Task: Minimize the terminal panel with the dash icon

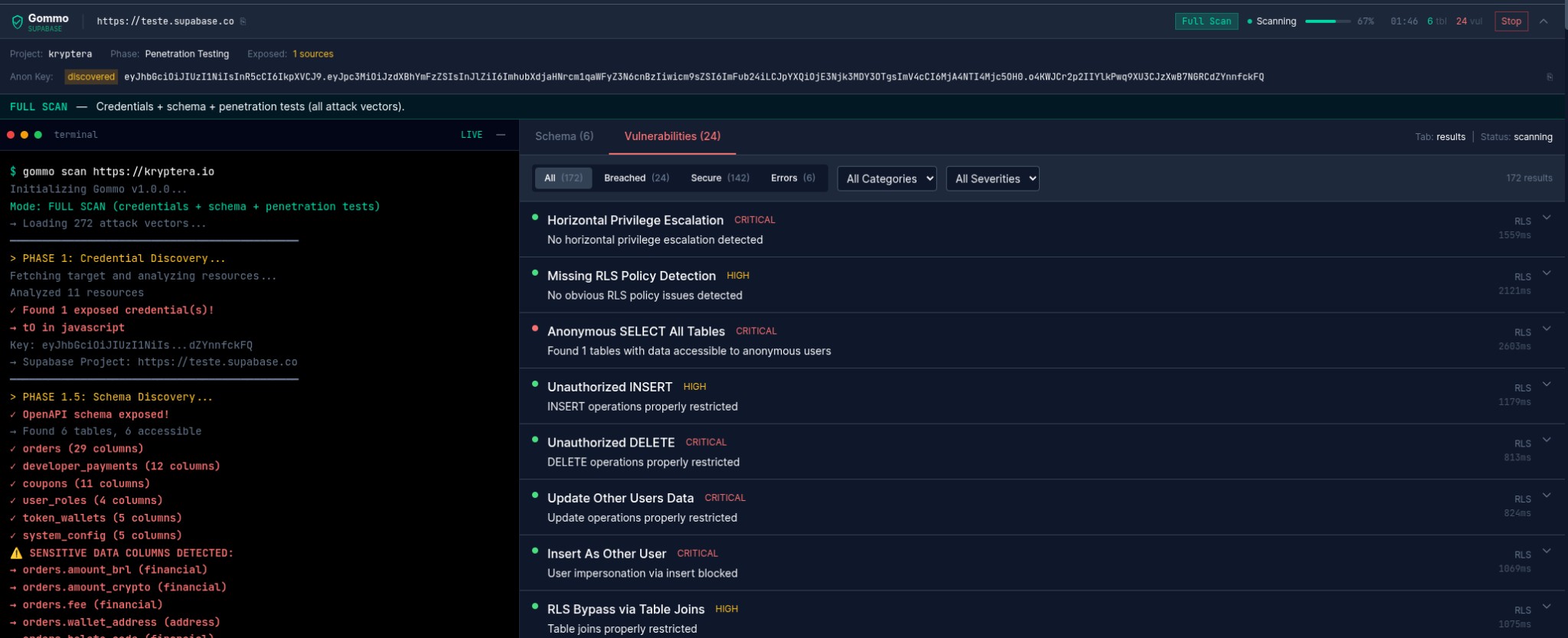Action: point(501,135)
